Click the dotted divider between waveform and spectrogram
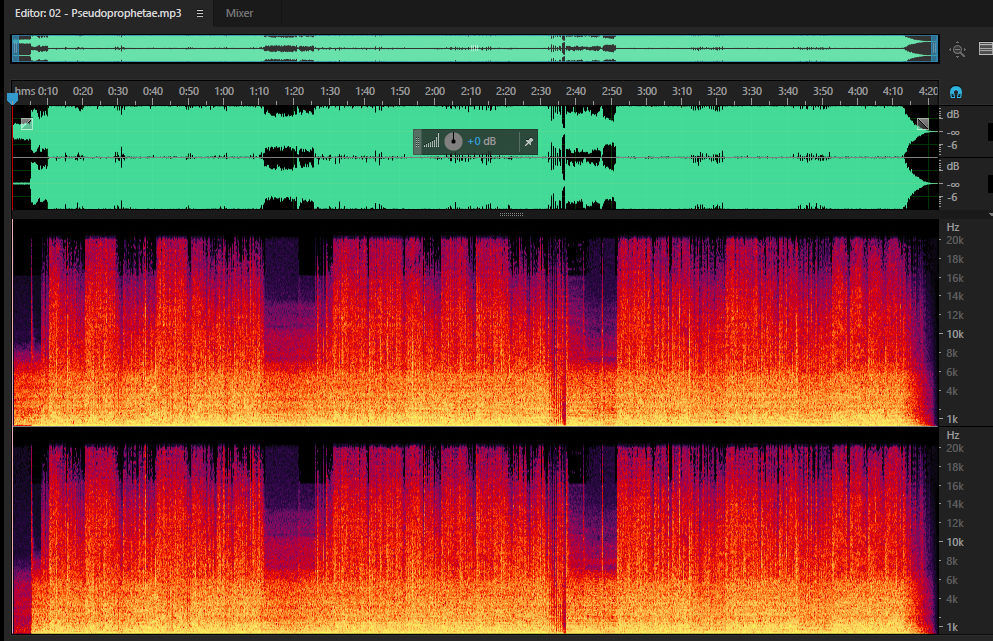The height and width of the screenshot is (641, 993). [x=511, y=215]
